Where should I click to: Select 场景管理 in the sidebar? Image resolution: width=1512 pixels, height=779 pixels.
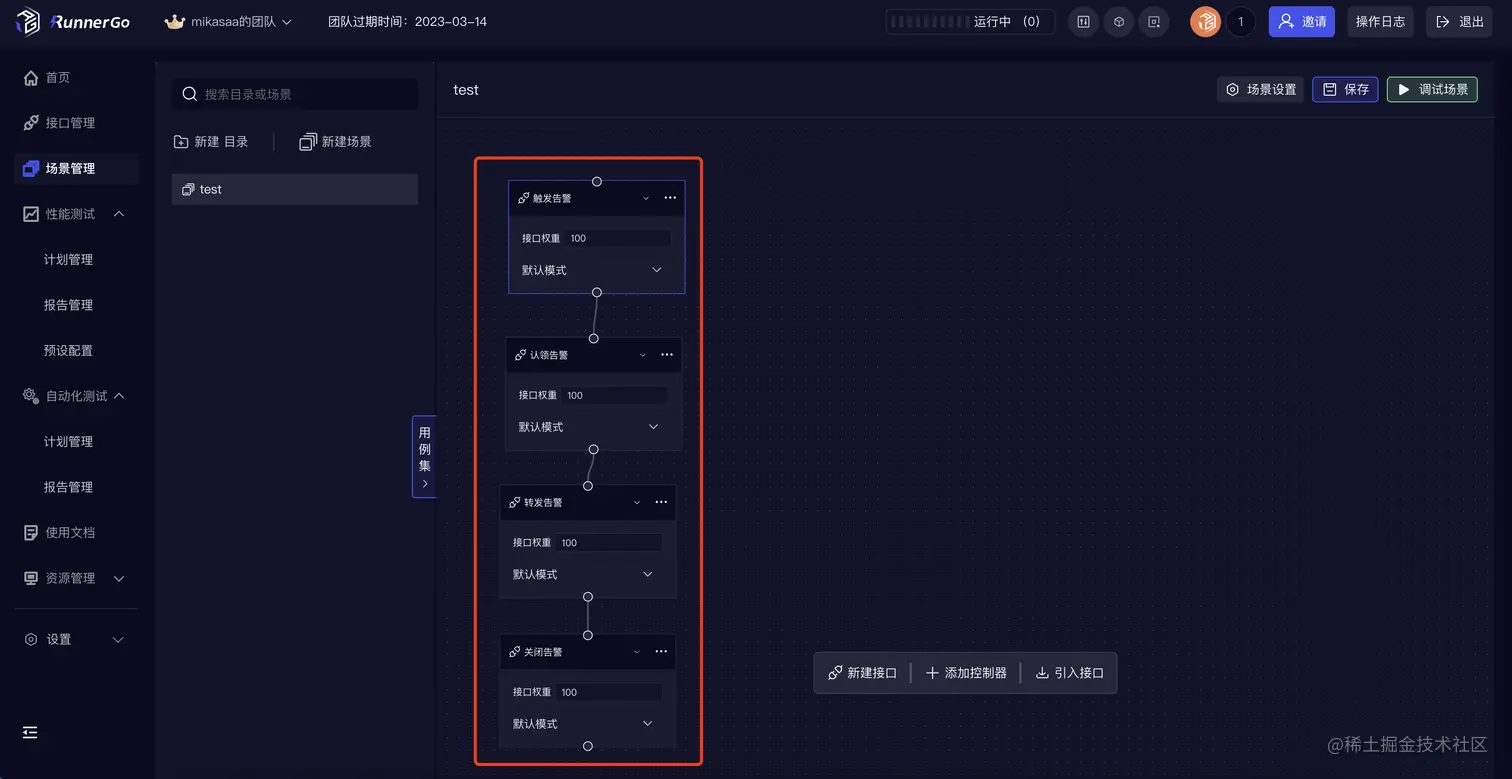76,168
